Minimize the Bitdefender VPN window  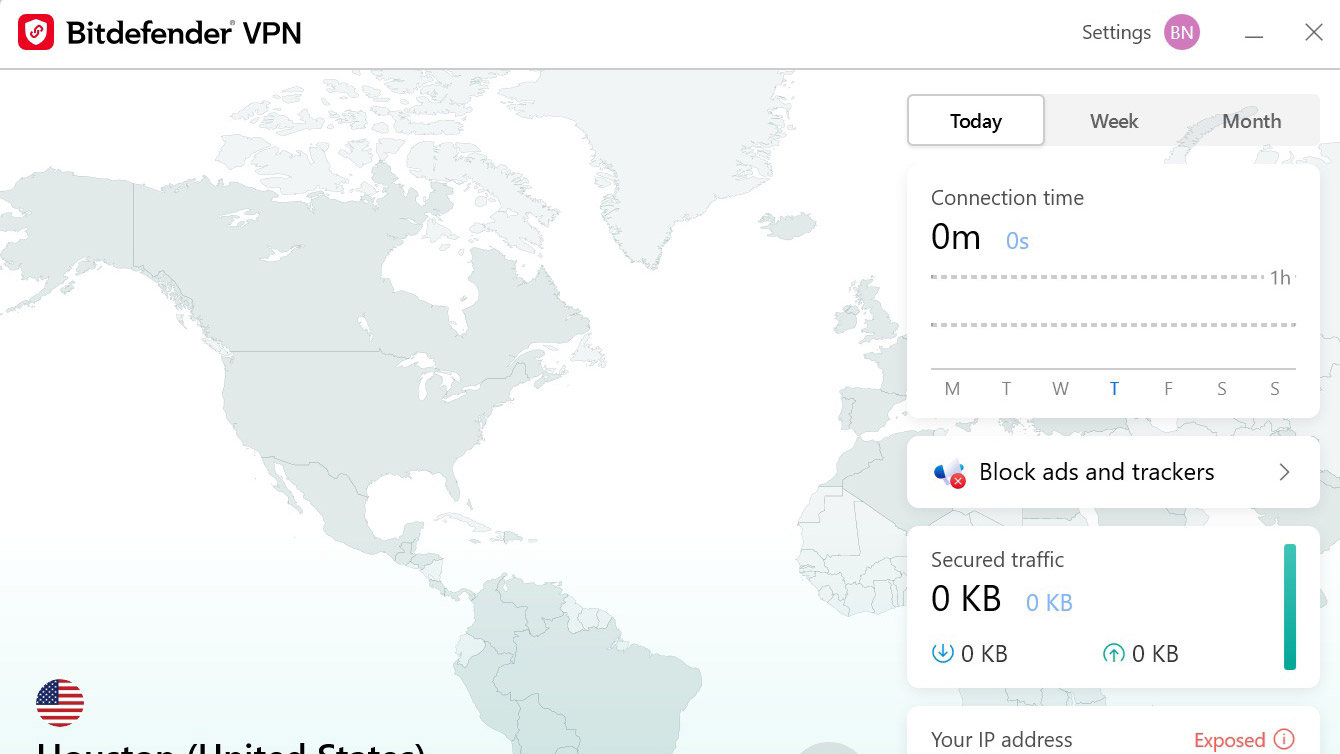[x=1254, y=34]
